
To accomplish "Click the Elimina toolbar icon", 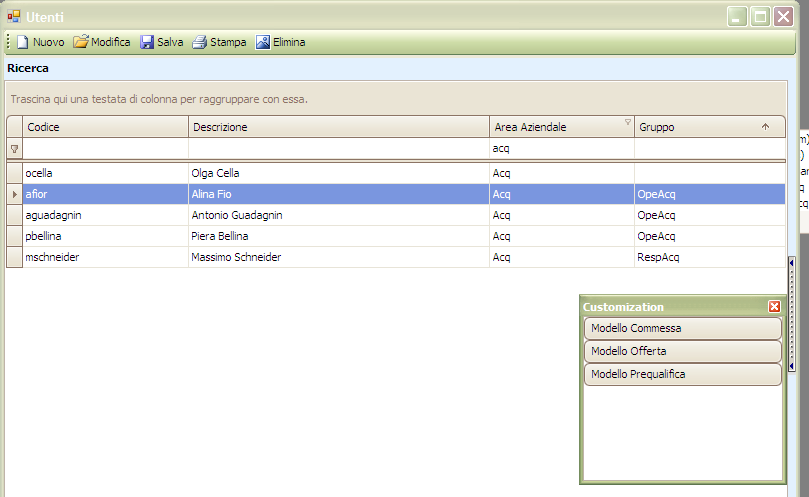I will (x=263, y=42).
